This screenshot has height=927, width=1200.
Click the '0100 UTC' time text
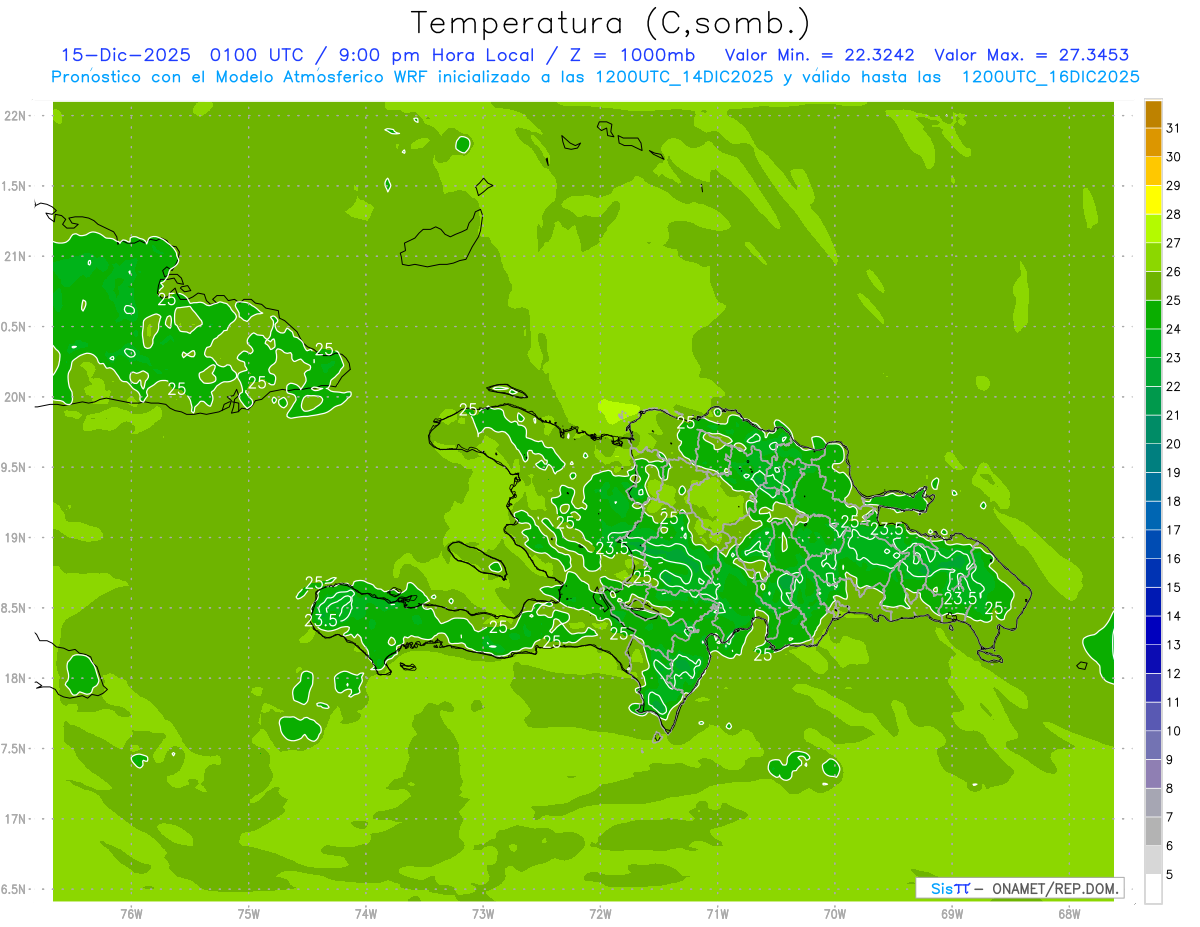(x=259, y=55)
